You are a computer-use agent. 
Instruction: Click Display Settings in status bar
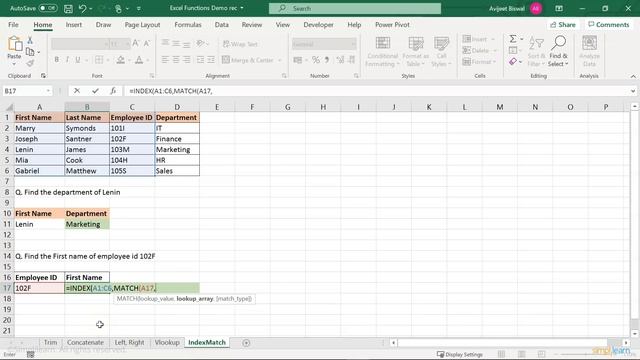460,354
